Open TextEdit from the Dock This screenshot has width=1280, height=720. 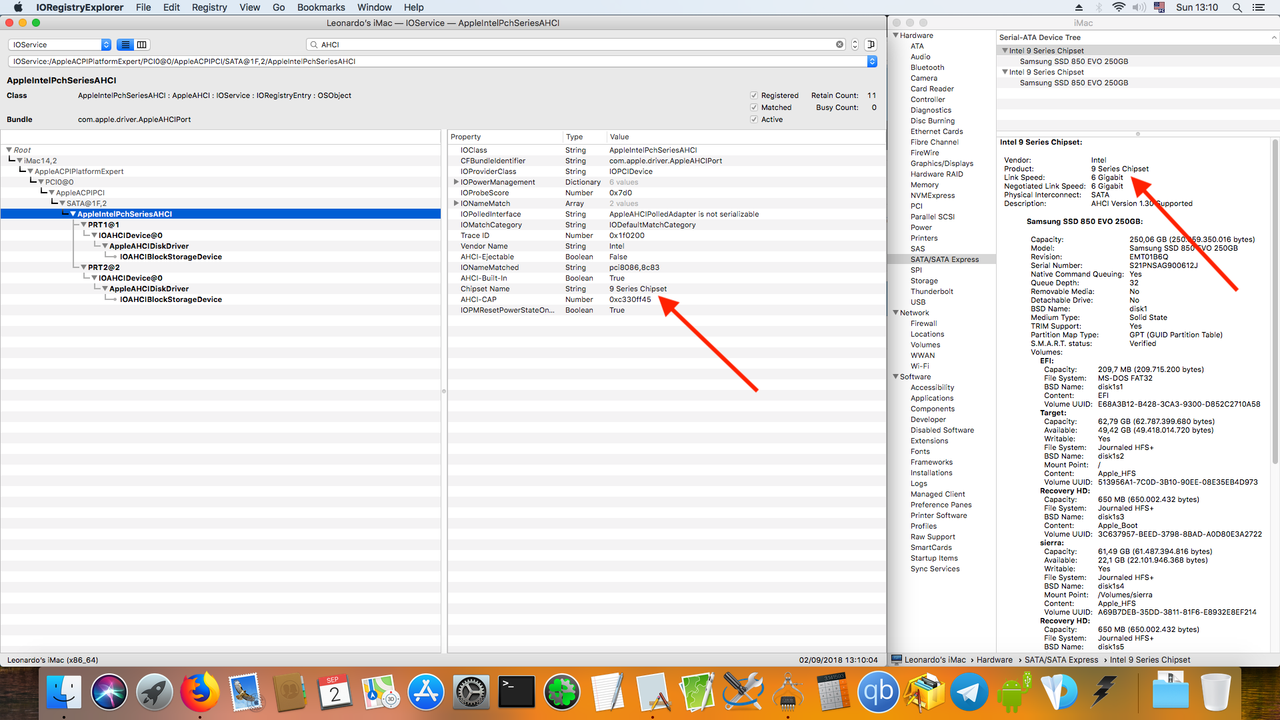[x=607, y=692]
